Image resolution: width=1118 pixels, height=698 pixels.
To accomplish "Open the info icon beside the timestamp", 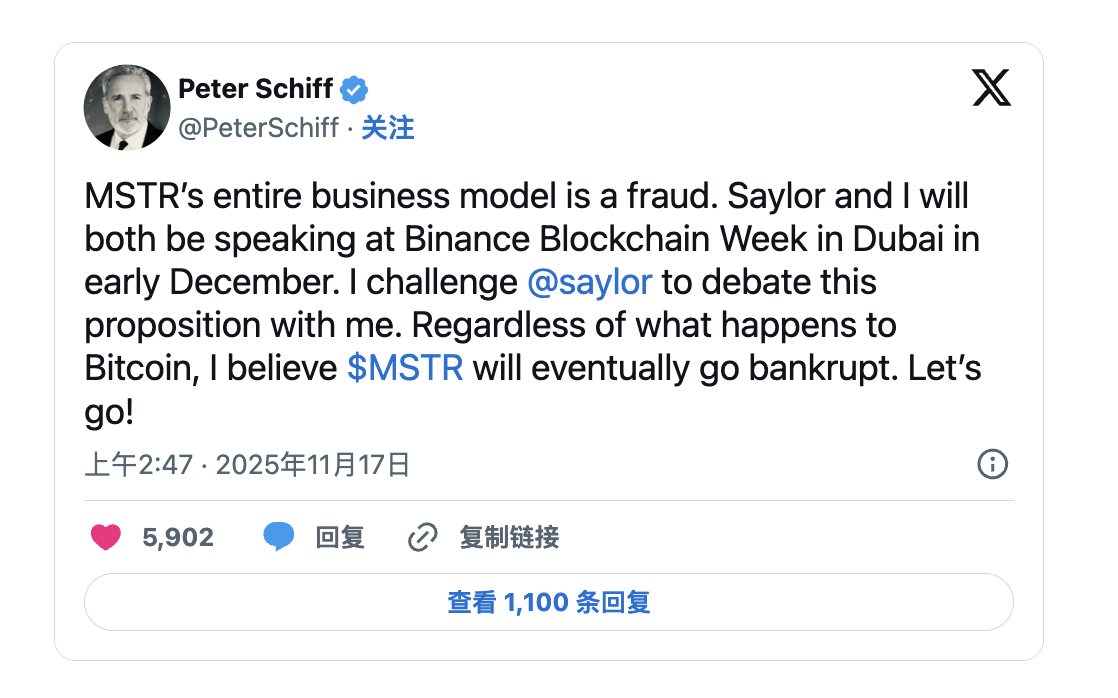I will 991,464.
